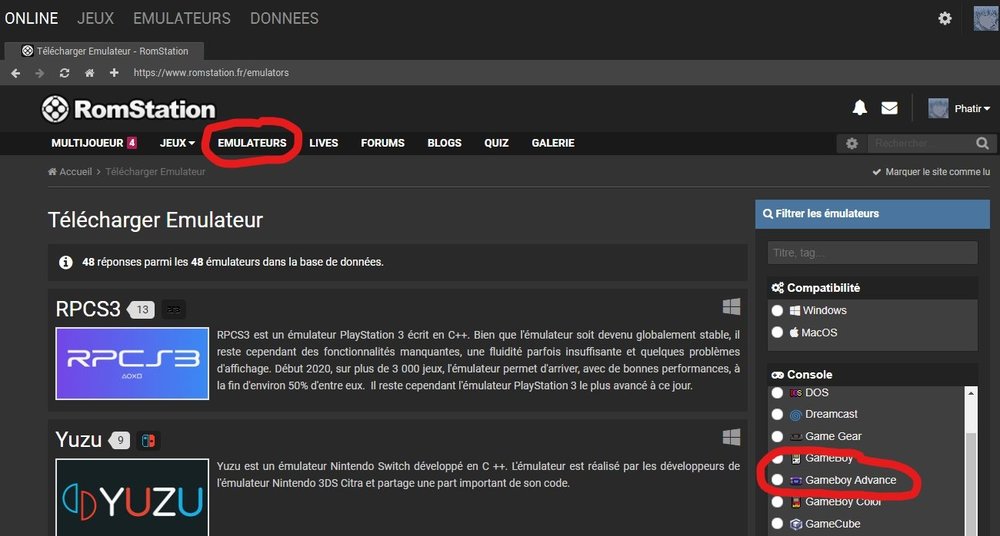Open messages via the envelope icon
Image resolution: width=1000 pixels, height=536 pixels.
pos(889,108)
